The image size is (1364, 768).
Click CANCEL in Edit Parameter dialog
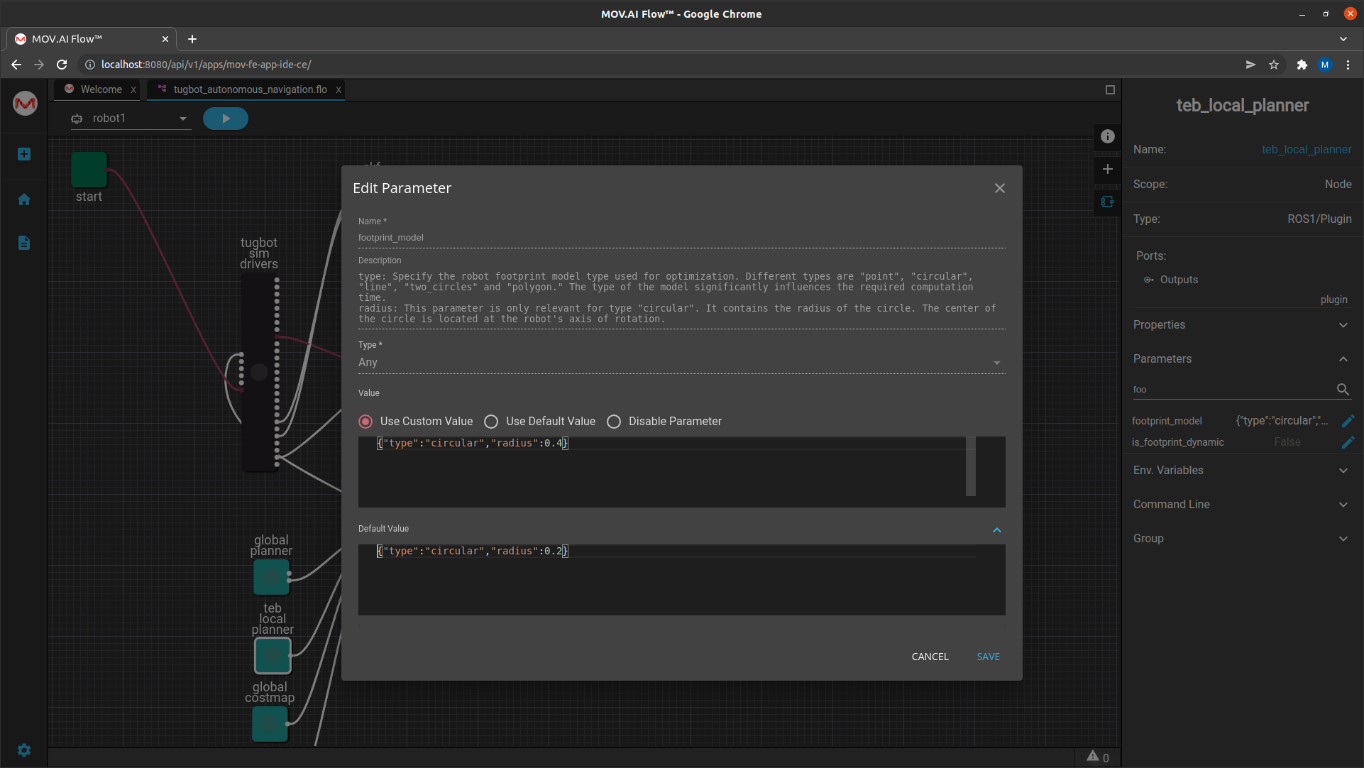(930, 657)
